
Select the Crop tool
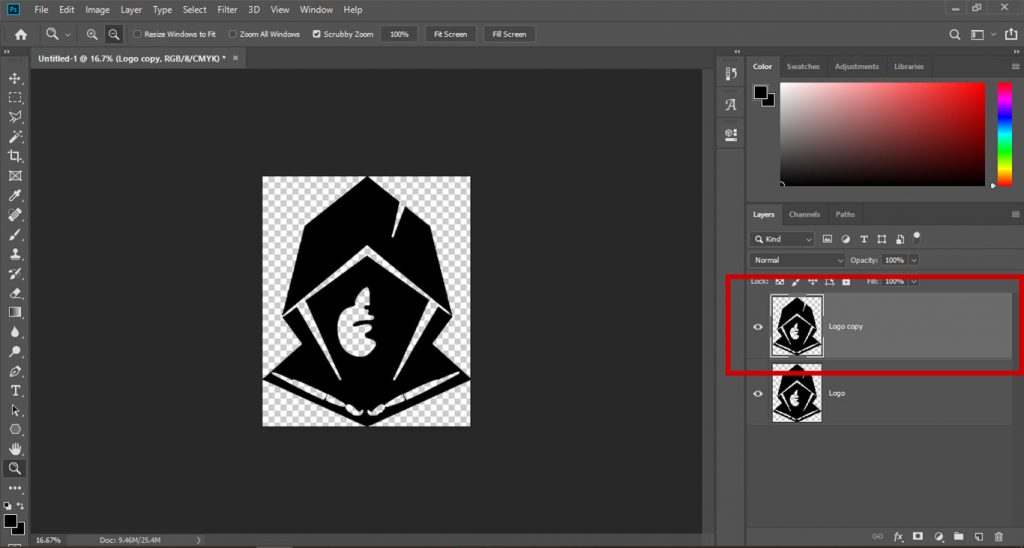coord(14,156)
